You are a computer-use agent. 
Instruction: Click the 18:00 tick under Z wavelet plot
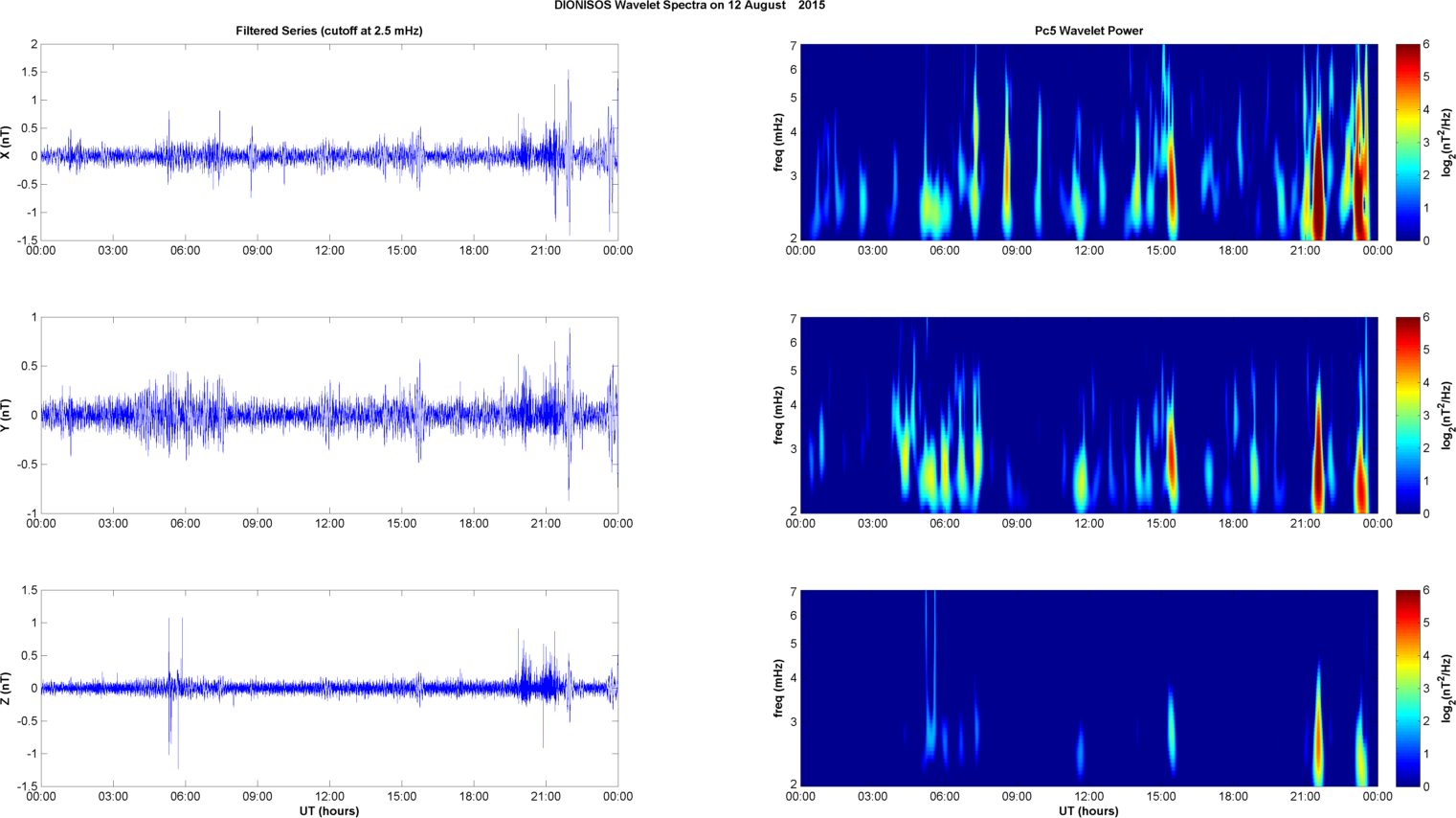click(x=1233, y=797)
